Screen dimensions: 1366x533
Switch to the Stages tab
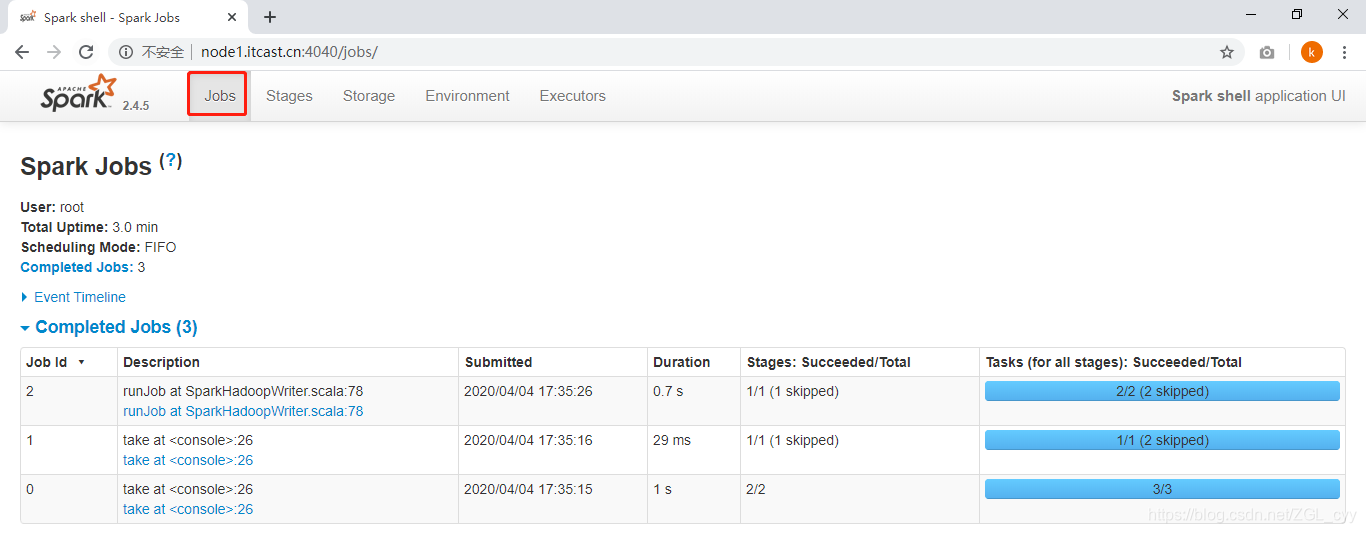click(289, 96)
